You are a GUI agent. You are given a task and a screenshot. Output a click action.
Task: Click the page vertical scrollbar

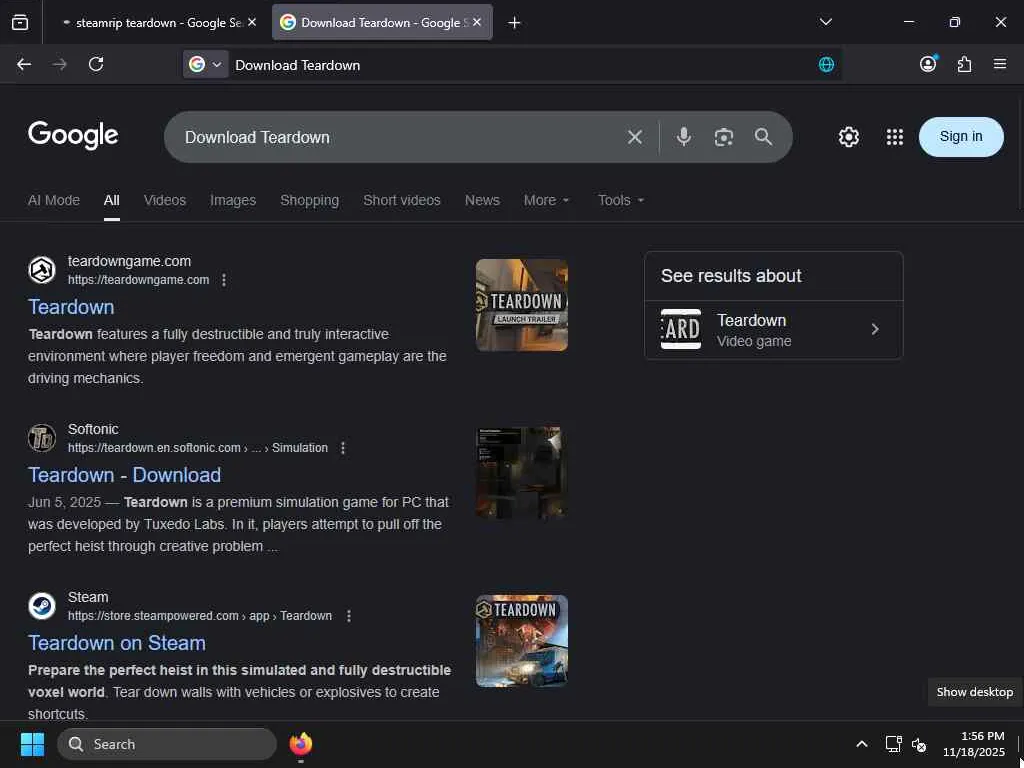click(x=1020, y=152)
